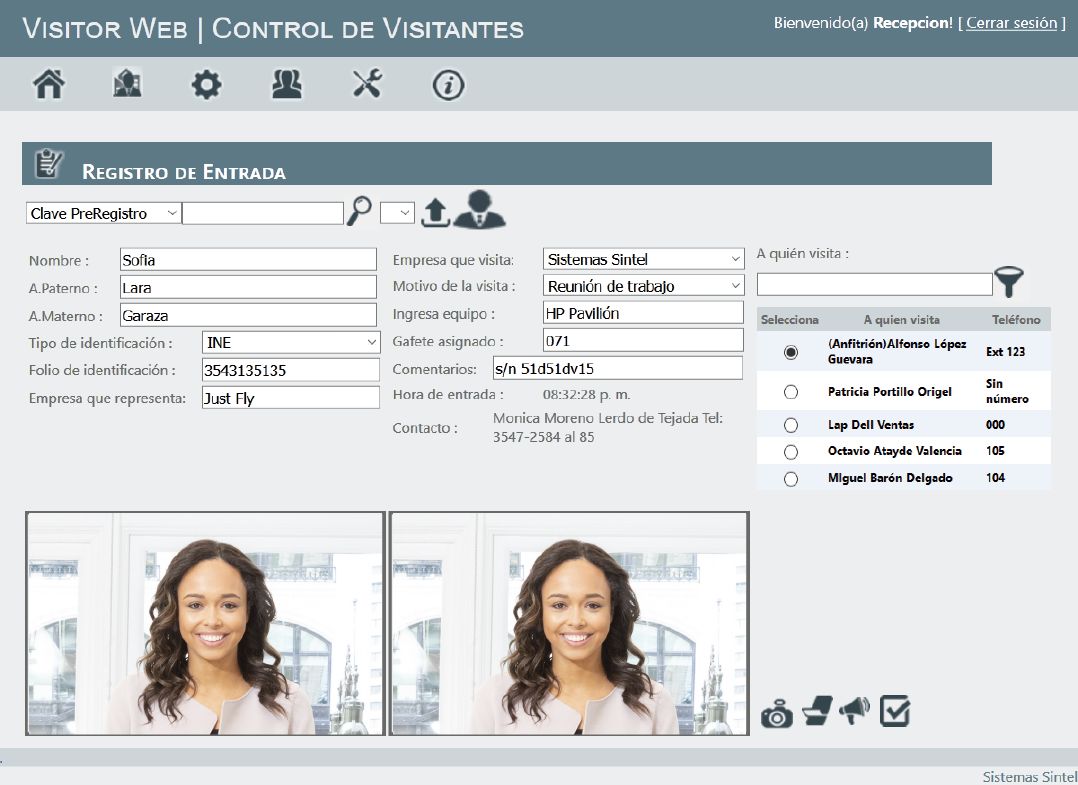The height and width of the screenshot is (785, 1078).
Task: Open the tools/maintenance icon
Action: 367,85
